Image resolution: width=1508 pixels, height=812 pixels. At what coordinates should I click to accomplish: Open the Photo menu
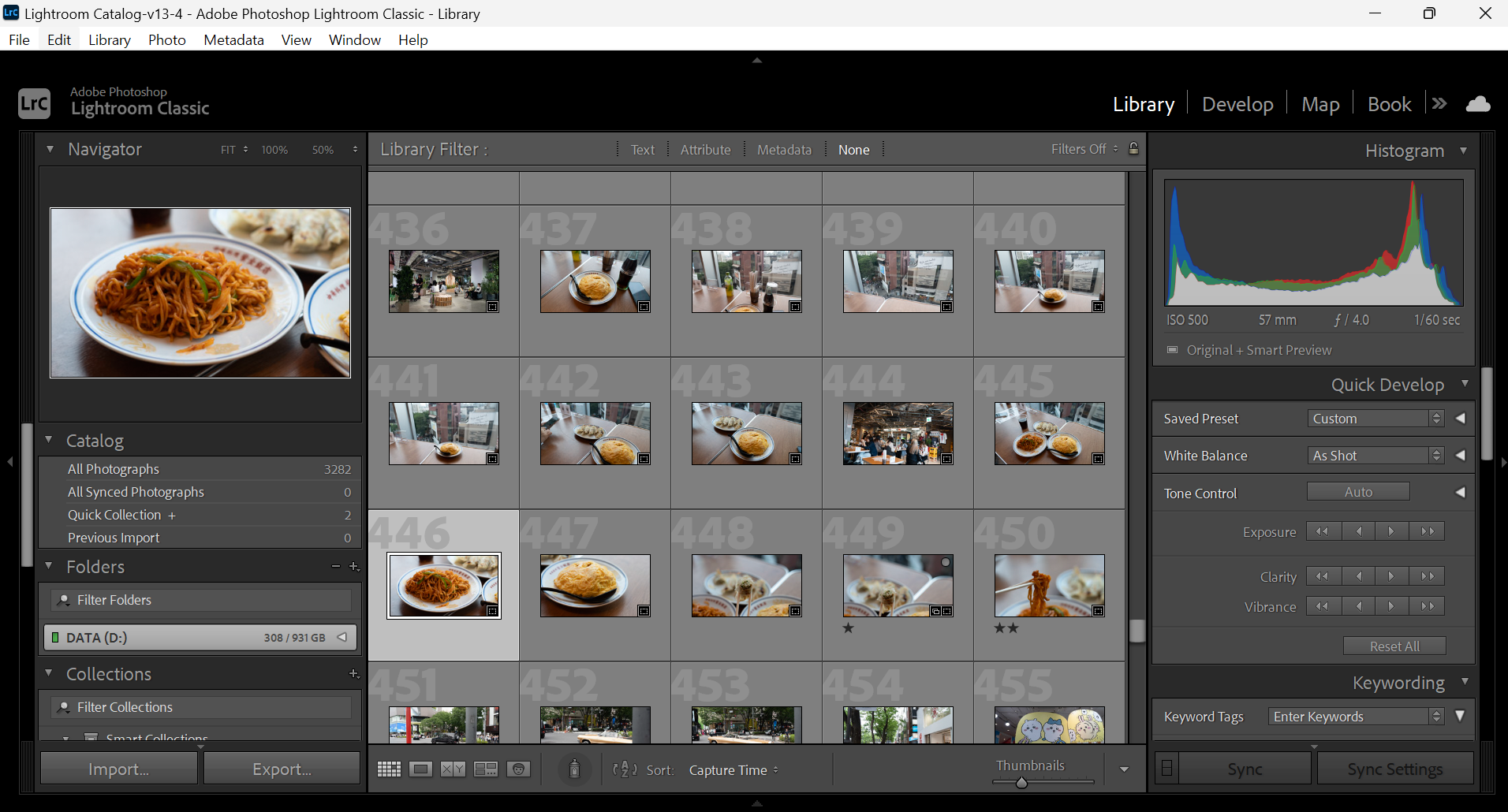coord(167,39)
